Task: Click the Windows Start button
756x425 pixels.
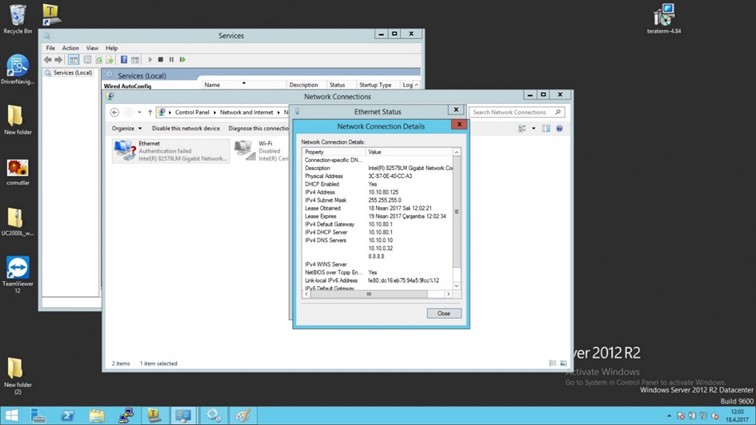Action: [x=11, y=415]
